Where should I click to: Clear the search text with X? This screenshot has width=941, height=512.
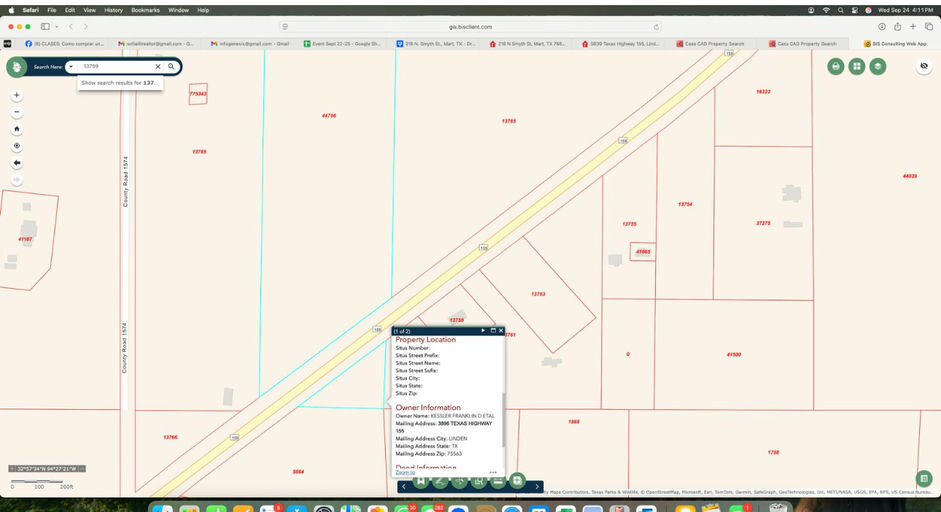point(157,66)
